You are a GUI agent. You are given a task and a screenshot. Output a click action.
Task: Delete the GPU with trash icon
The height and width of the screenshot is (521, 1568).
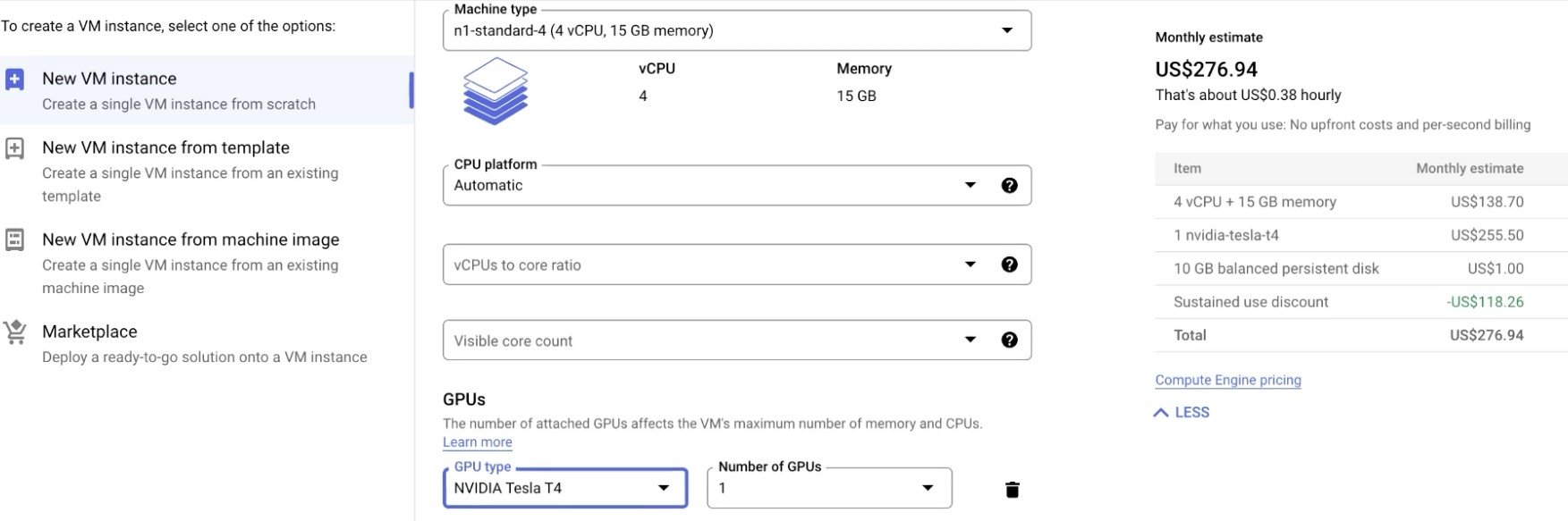[x=1013, y=489]
